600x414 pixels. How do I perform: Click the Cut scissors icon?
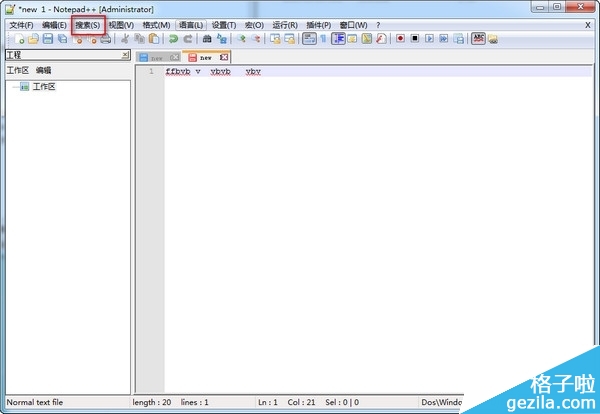tap(125, 39)
